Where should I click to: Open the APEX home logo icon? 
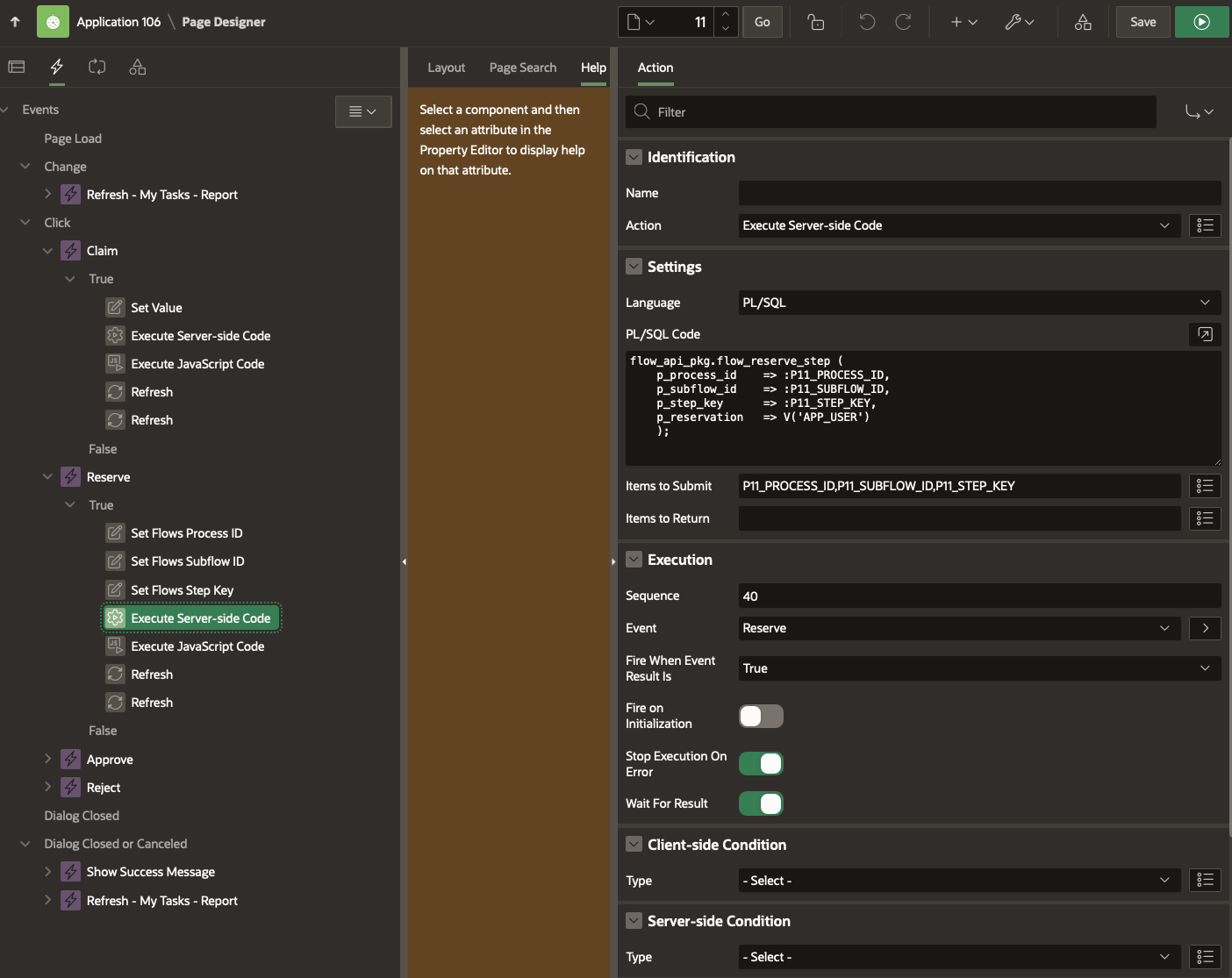[x=53, y=22]
